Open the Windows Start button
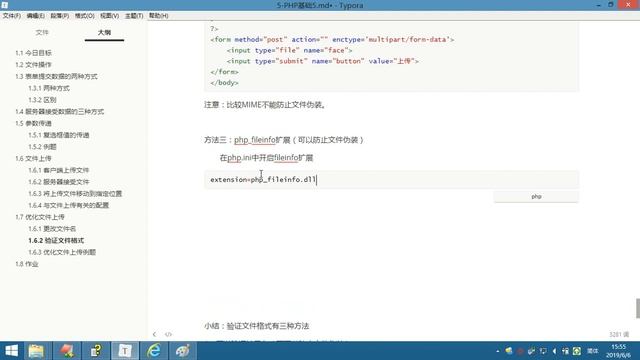640x360 pixels. [11, 351]
